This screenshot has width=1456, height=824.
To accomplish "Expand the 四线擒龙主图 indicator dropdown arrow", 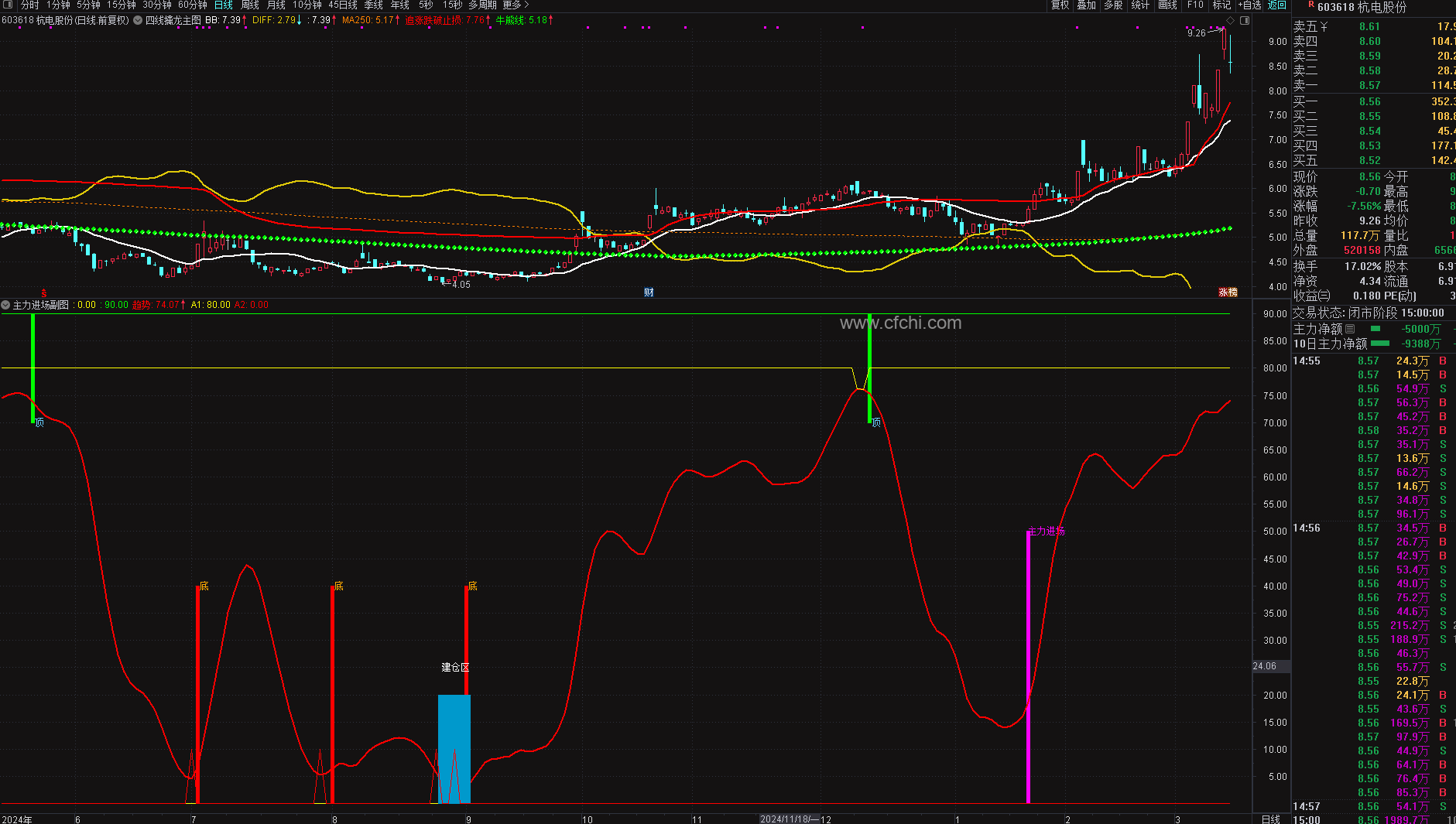I will click(138, 20).
